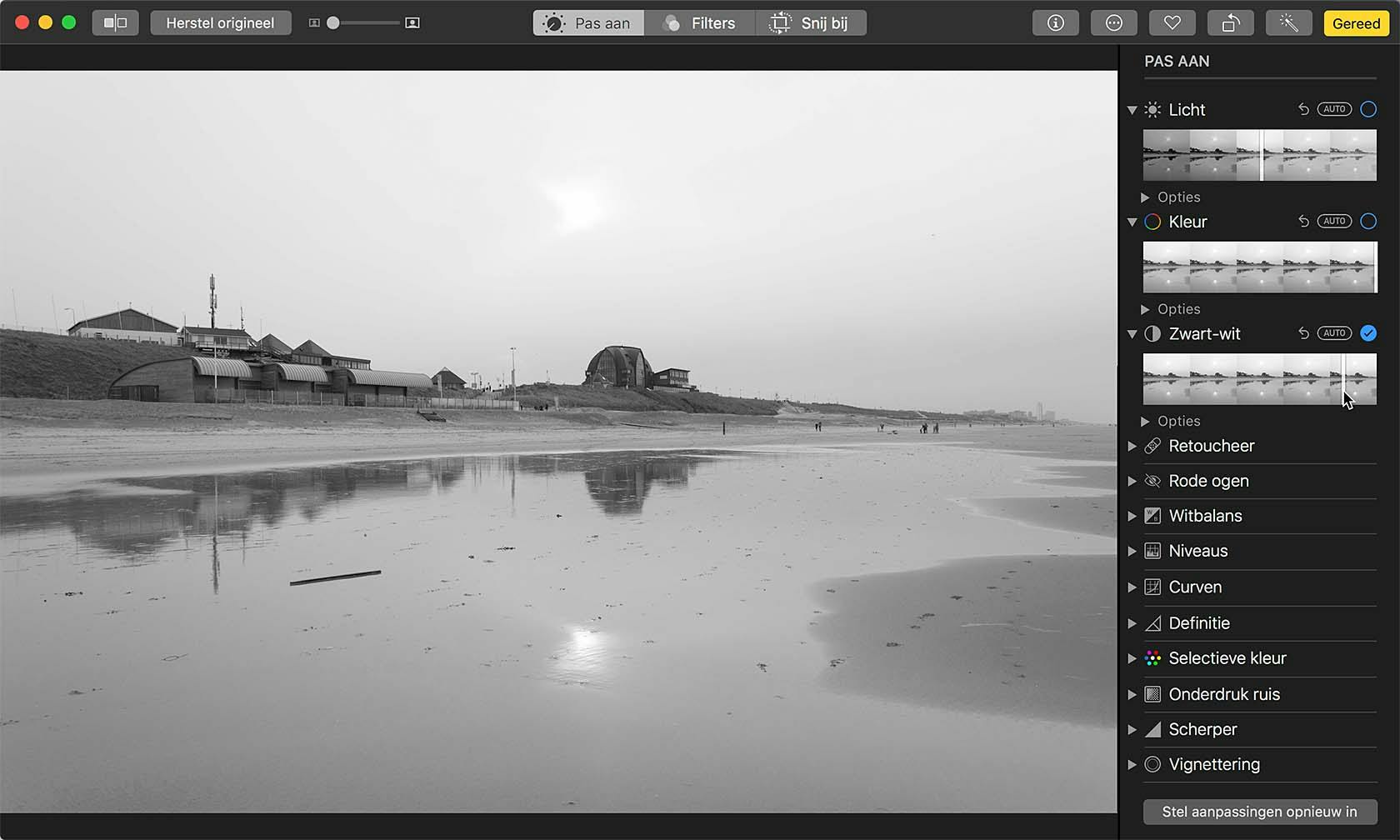Screen dimensions: 1400x840
Task: Click the Niveaus histogram icon
Action: 1152,551
